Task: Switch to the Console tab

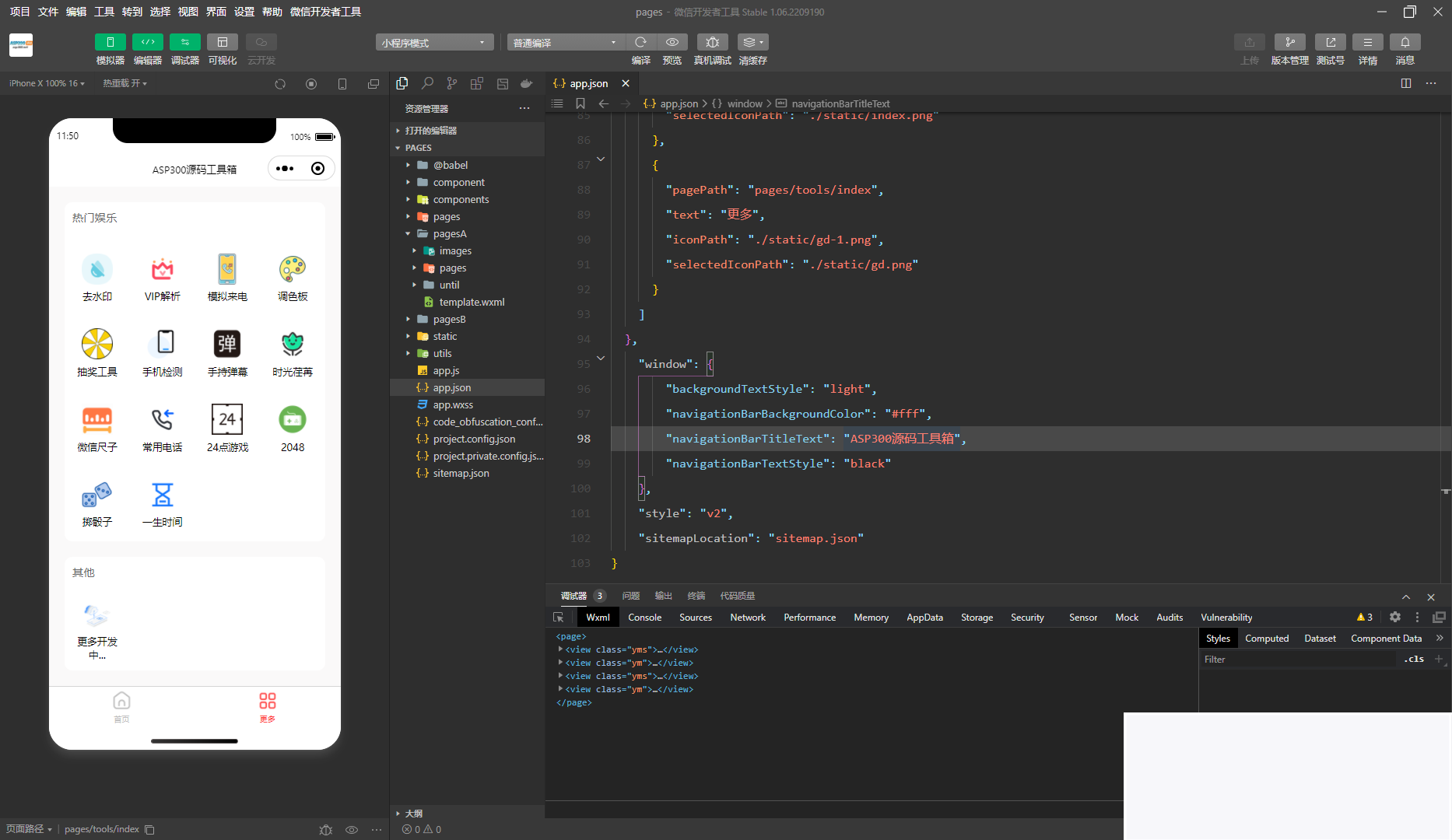Action: click(644, 617)
